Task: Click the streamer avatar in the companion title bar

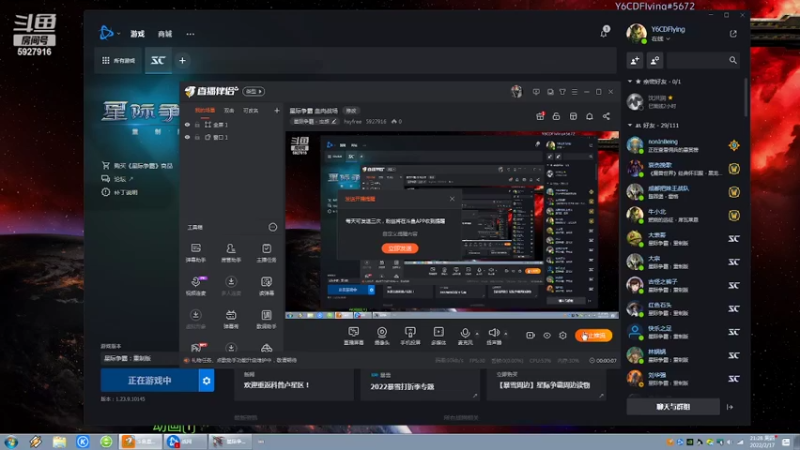Action: (x=516, y=91)
